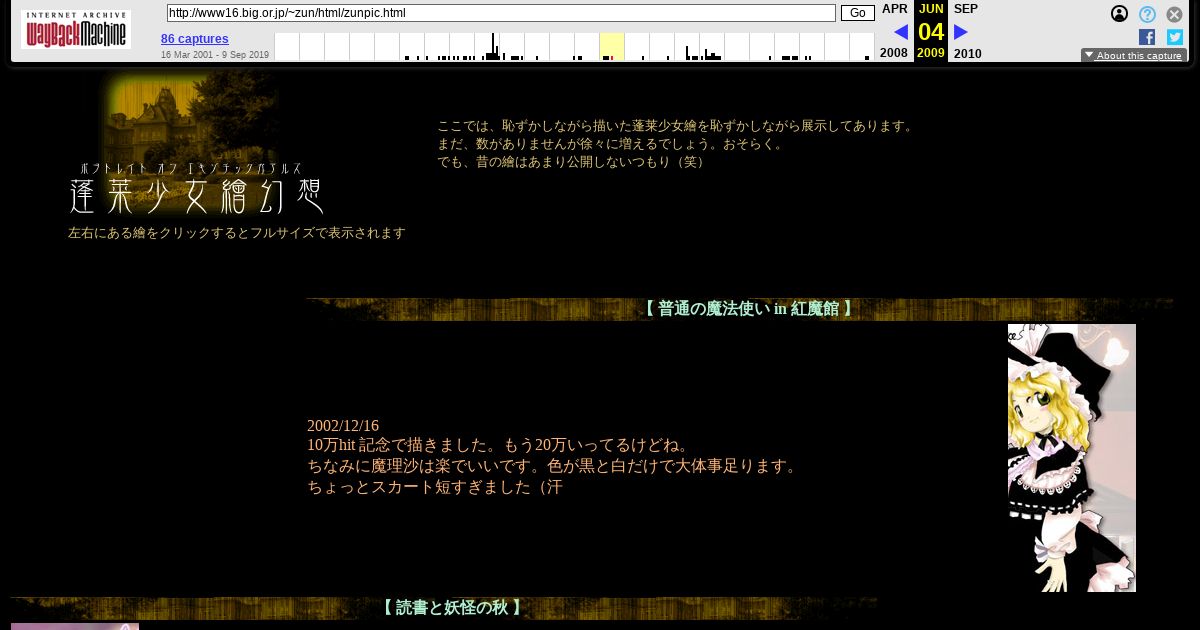
Task: Click line ここでは、恥ずかしながら描いた
Action: (677, 126)
